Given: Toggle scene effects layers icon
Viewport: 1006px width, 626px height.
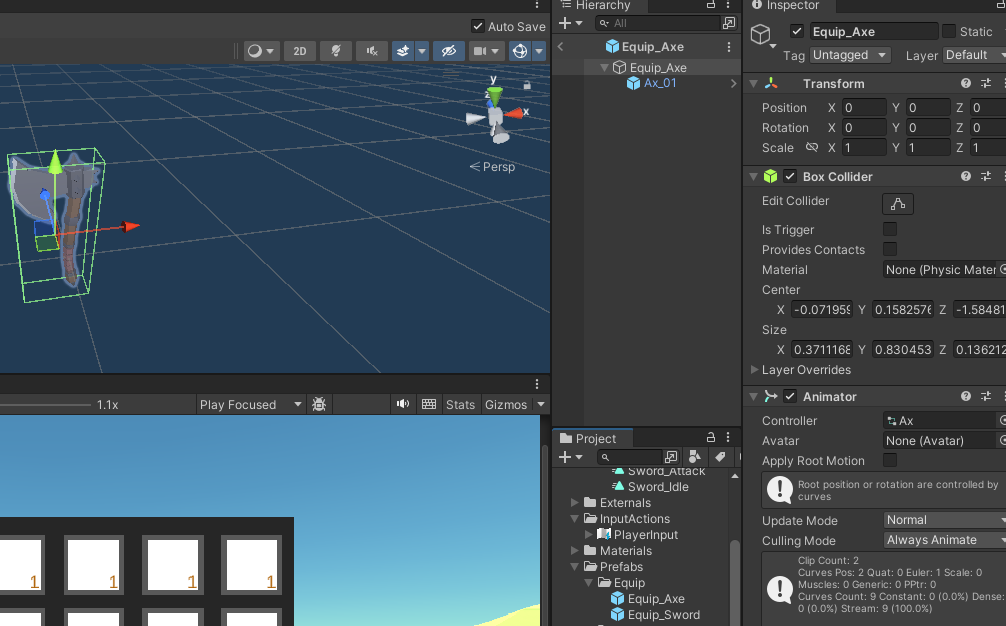Looking at the screenshot, I should 403,51.
